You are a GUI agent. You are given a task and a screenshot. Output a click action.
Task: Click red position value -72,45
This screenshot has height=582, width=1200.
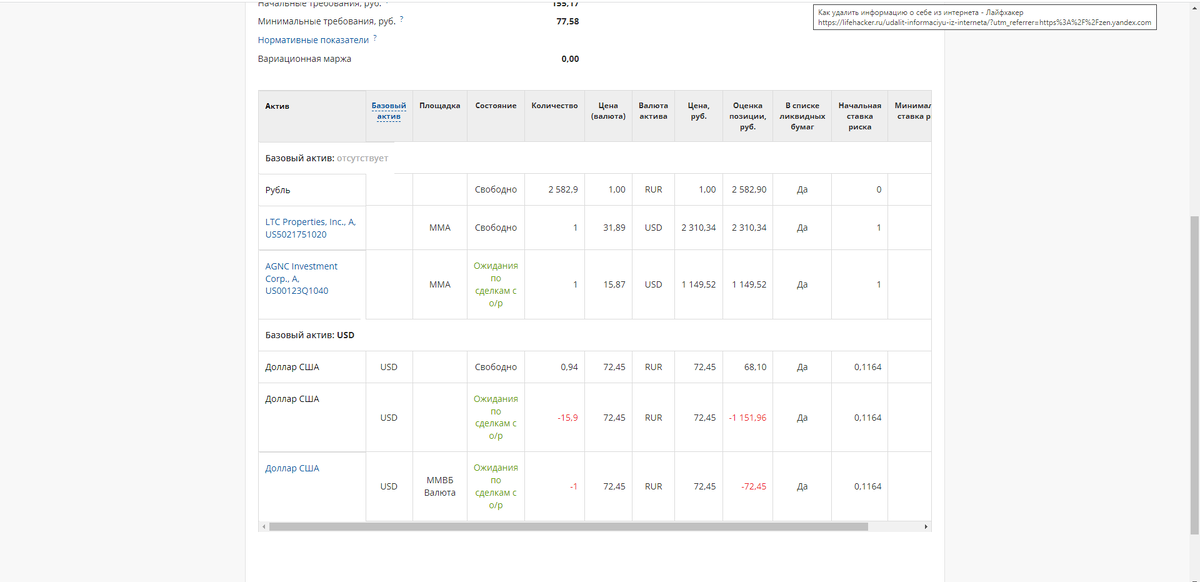[x=753, y=487]
